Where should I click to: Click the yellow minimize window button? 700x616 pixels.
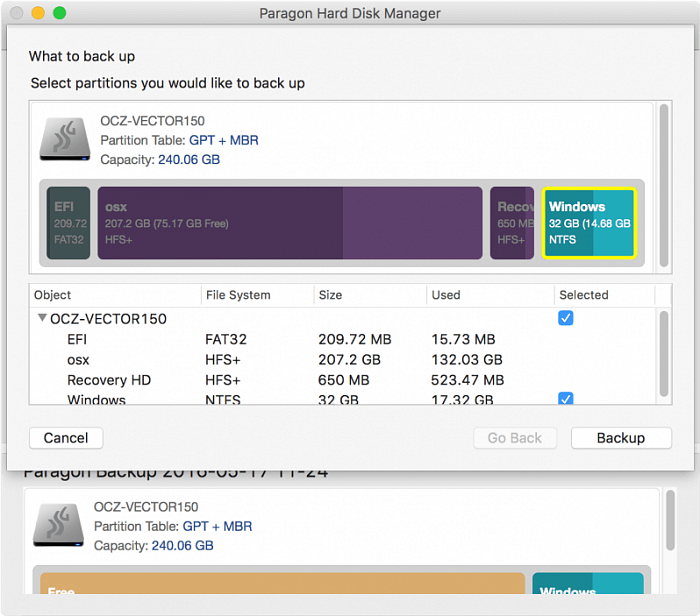pos(38,13)
